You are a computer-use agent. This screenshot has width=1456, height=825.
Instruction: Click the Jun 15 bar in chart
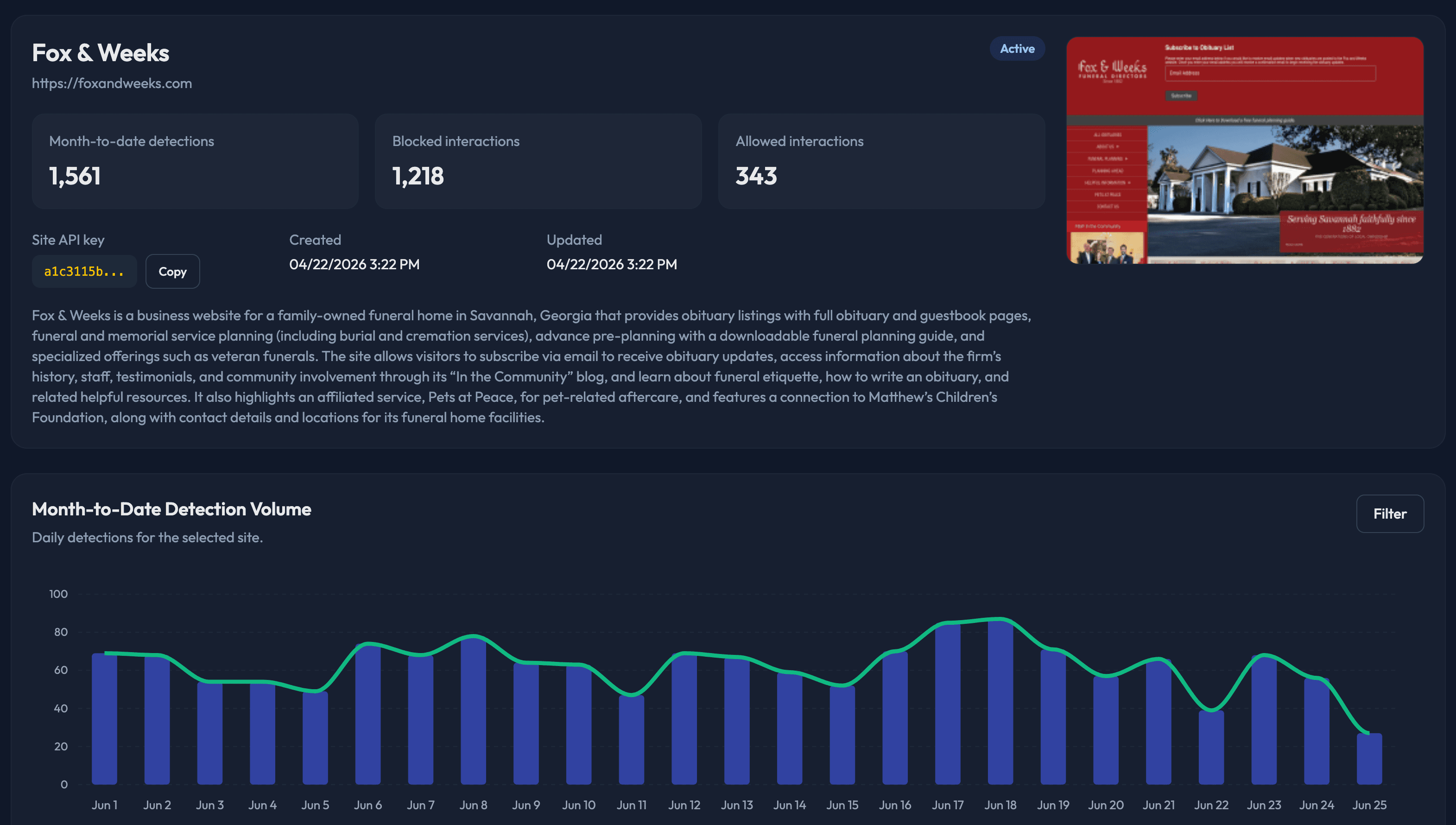842,735
